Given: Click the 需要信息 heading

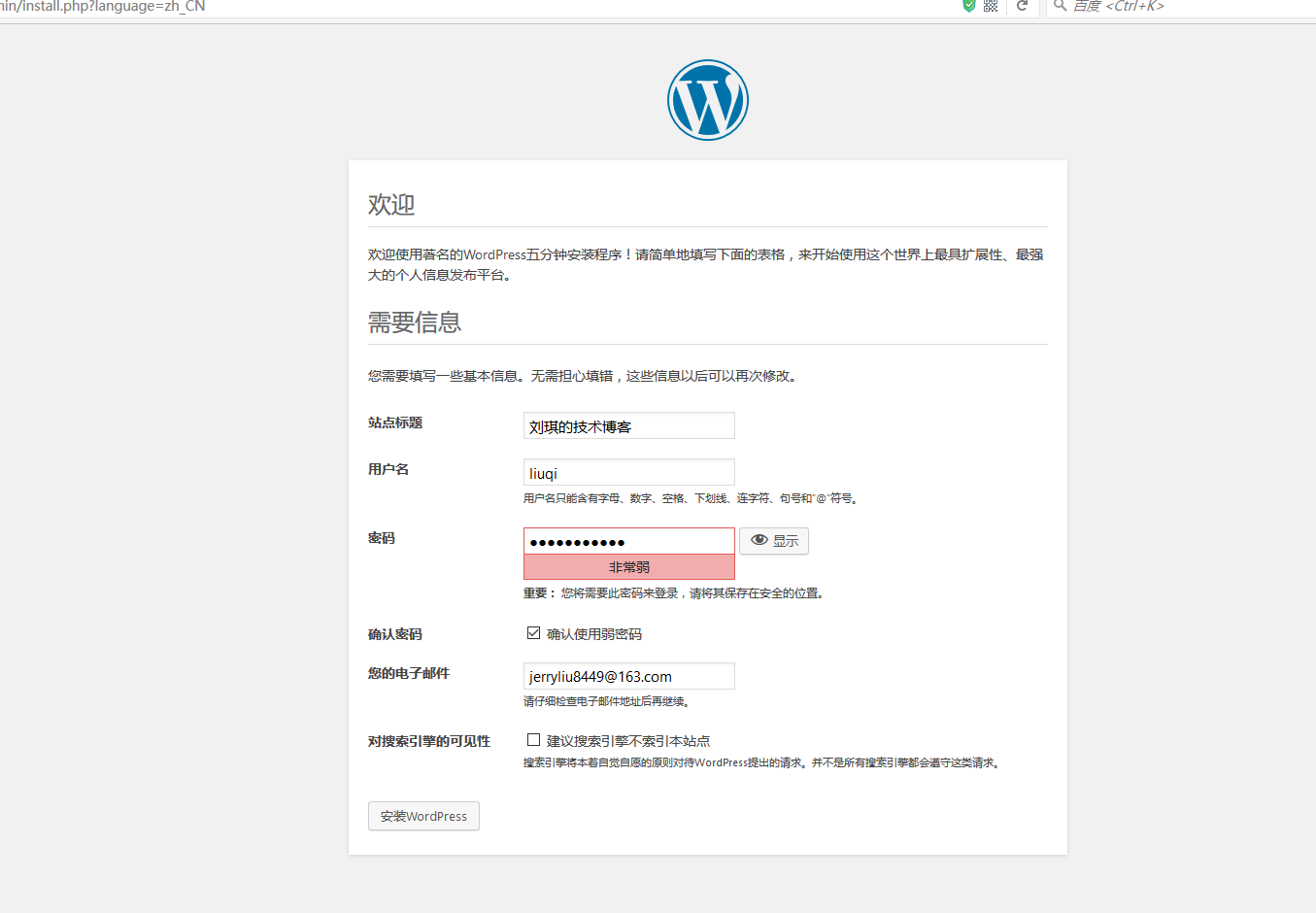Looking at the screenshot, I should (x=415, y=322).
